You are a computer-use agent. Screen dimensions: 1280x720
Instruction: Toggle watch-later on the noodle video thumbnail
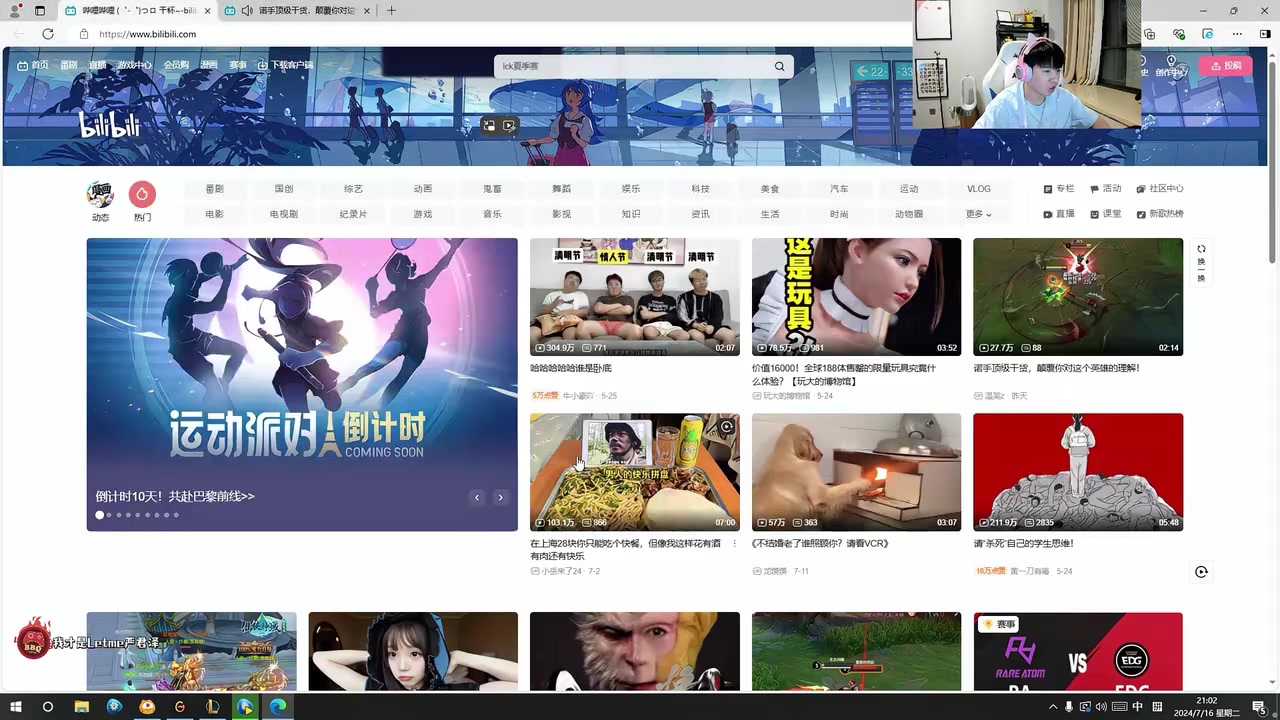(727, 427)
